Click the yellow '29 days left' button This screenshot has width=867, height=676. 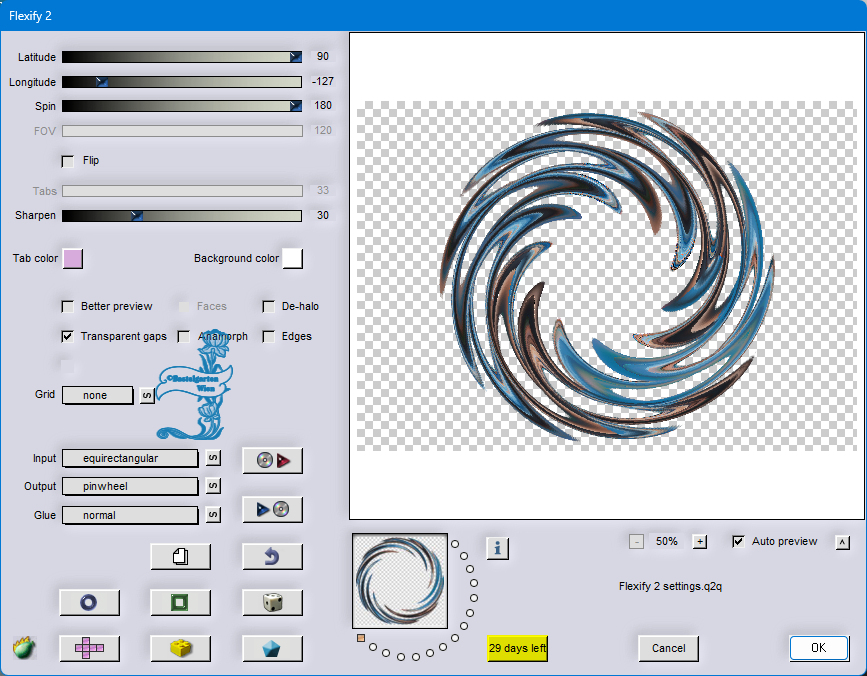click(518, 648)
